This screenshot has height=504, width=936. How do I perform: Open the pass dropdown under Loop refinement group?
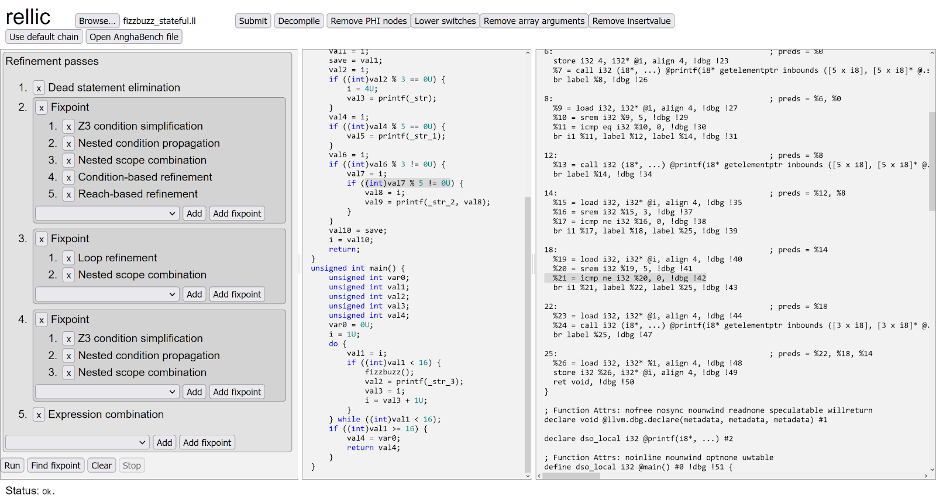pos(107,294)
